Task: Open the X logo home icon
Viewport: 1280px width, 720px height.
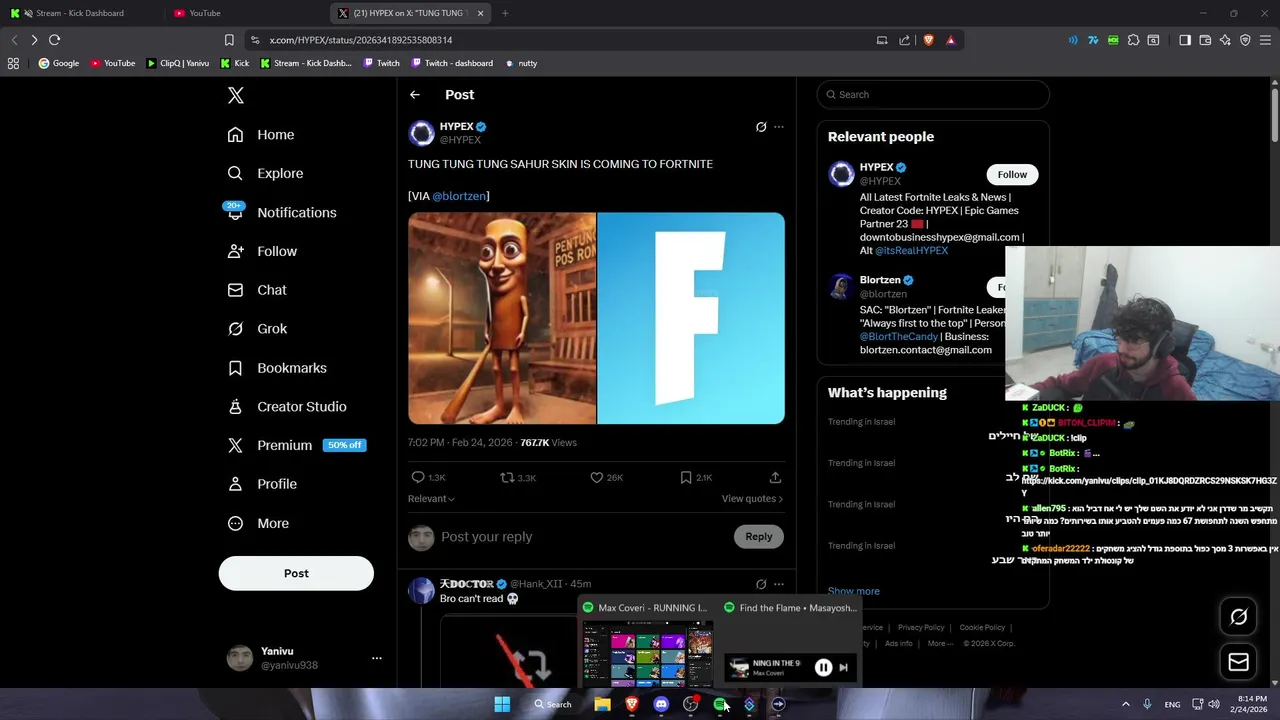Action: click(x=235, y=95)
